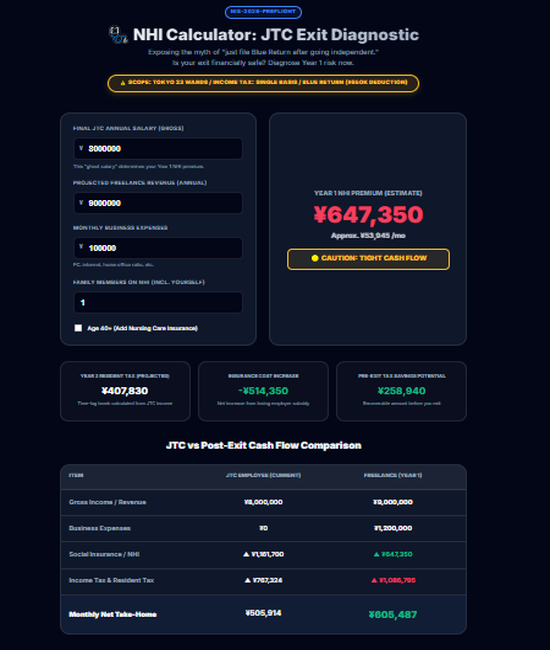This screenshot has height=650, width=550.
Task: Focus the Projected Freelance Revenue input
Action: pos(158,203)
